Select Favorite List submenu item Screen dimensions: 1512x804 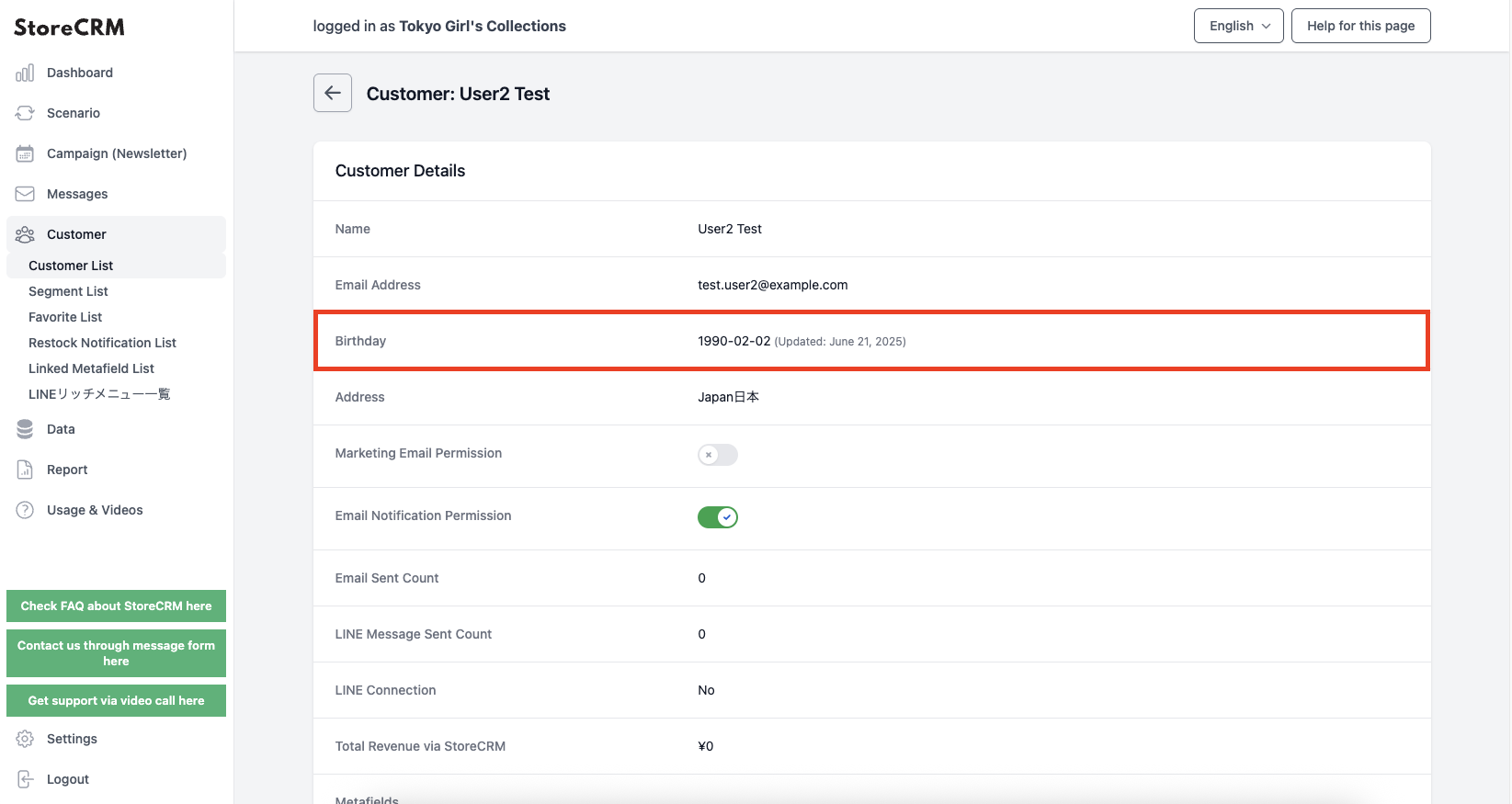116,317
